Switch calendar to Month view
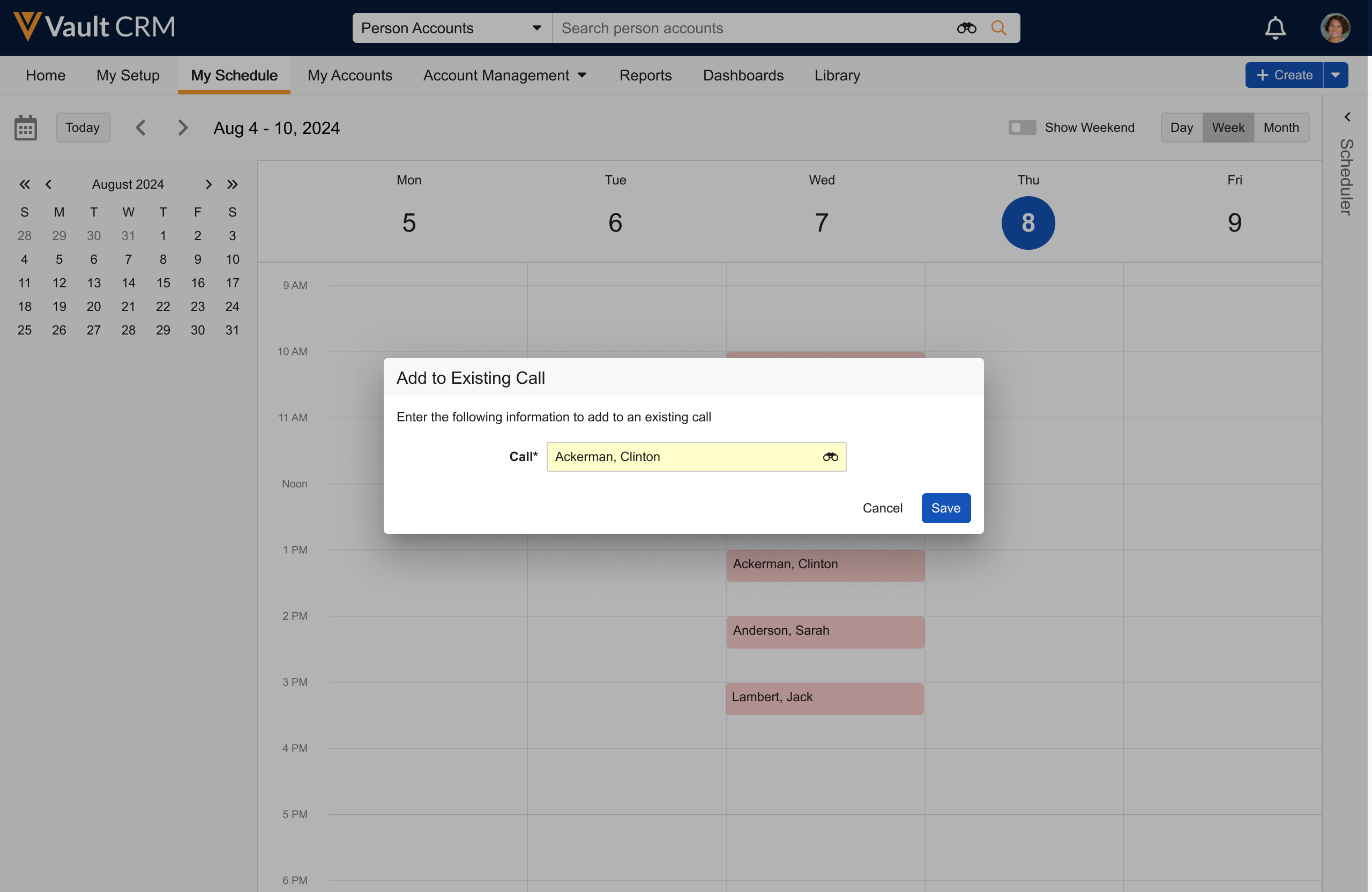This screenshot has height=892, width=1372. pos(1280,128)
